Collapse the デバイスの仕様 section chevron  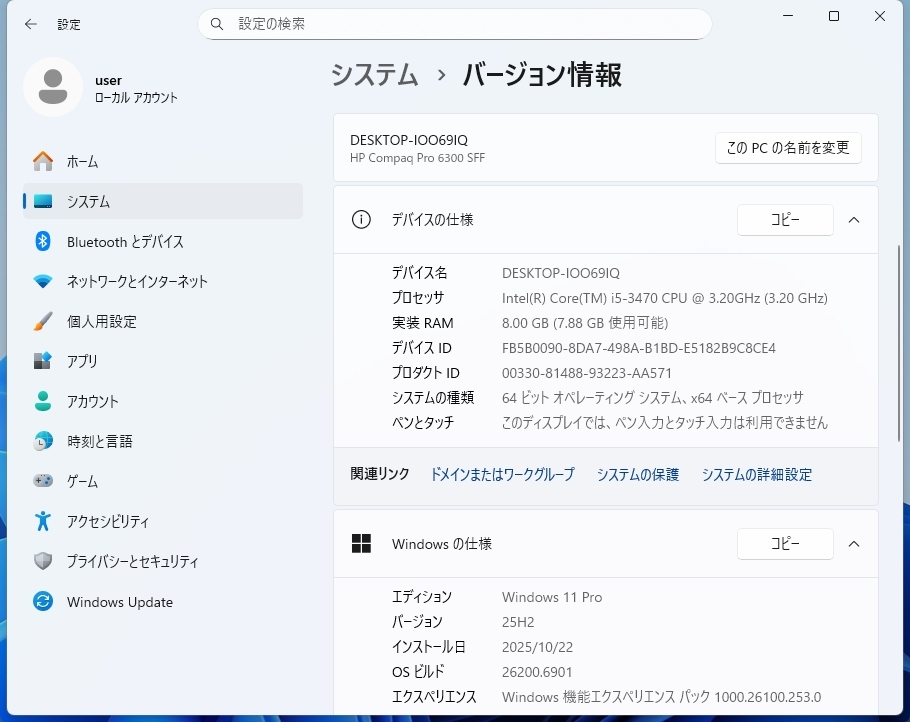pos(853,220)
